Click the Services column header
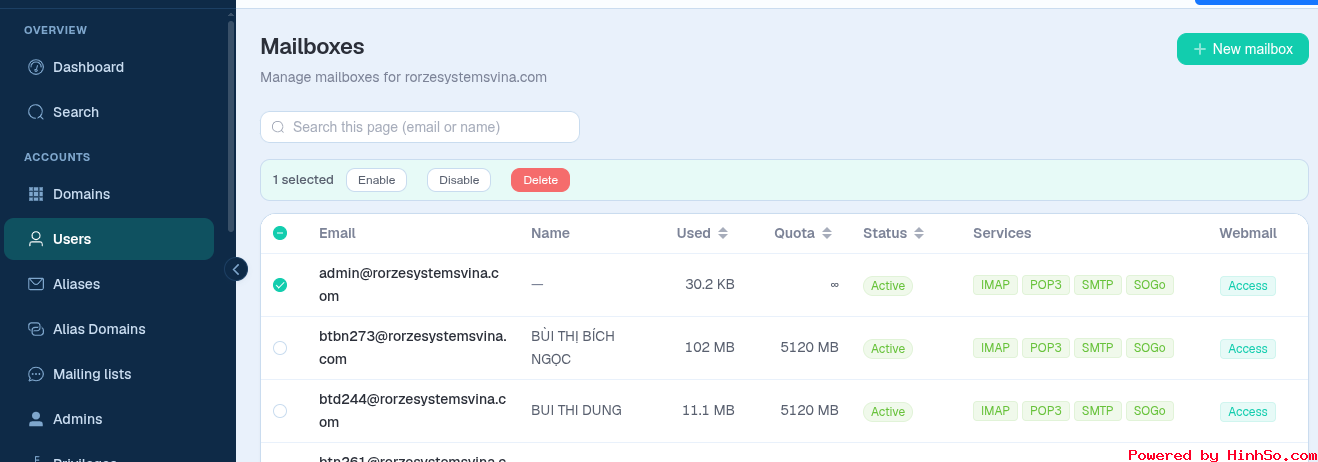Image resolution: width=1318 pixels, height=462 pixels. click(1002, 233)
